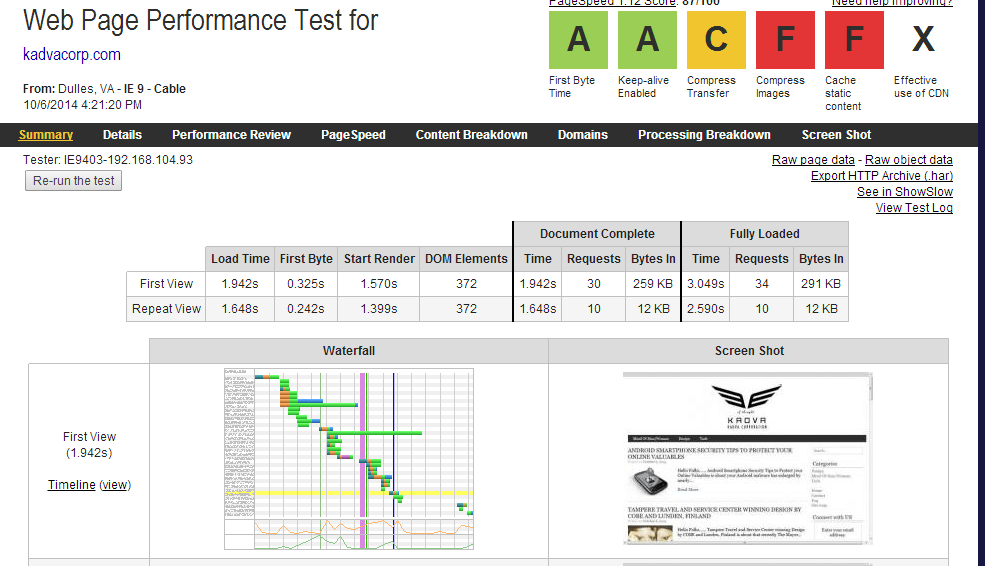The width and height of the screenshot is (985, 566).
Task: Click the Waterfall column header
Action: pos(349,351)
